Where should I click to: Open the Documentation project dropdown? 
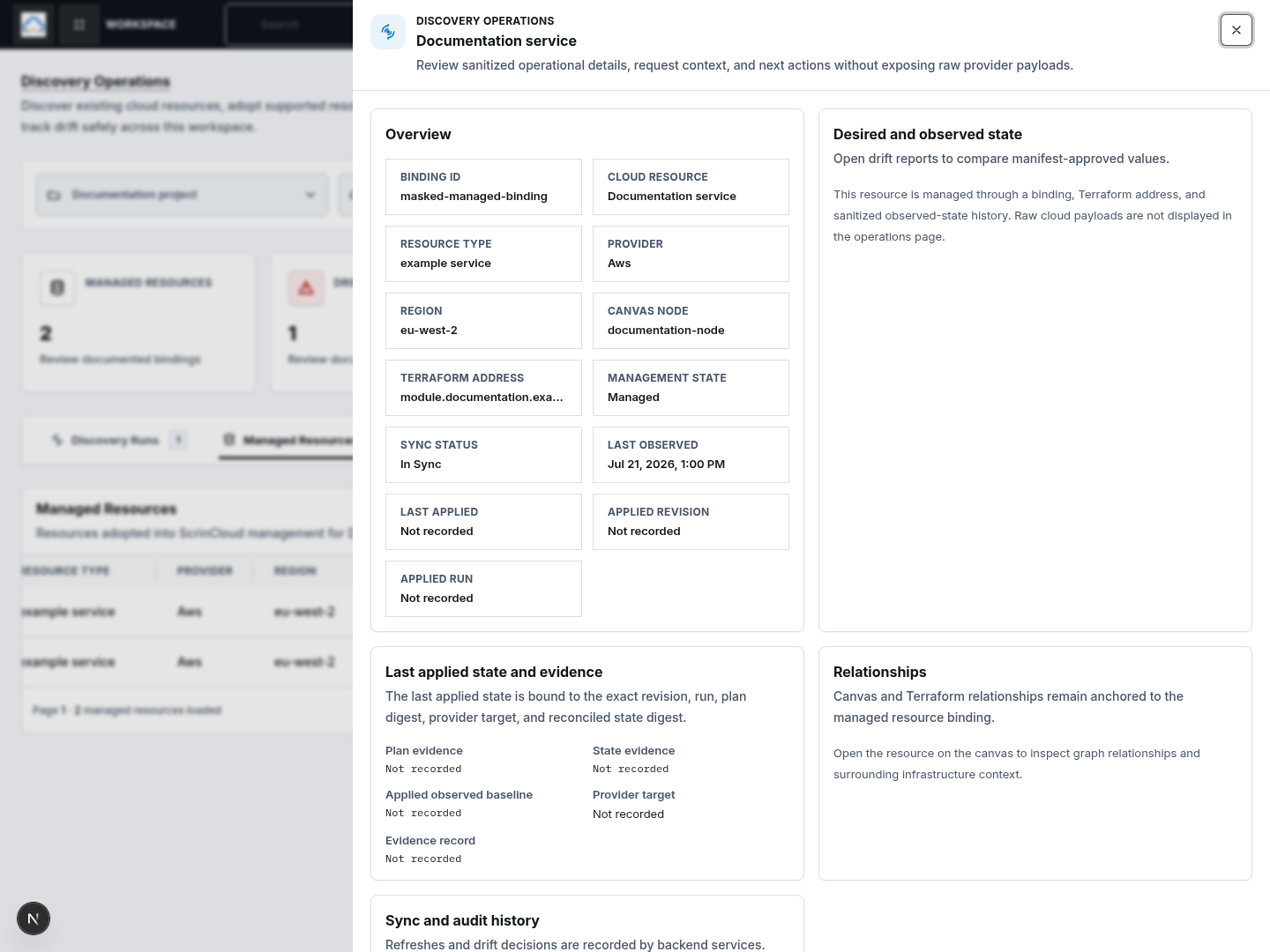pos(182,195)
